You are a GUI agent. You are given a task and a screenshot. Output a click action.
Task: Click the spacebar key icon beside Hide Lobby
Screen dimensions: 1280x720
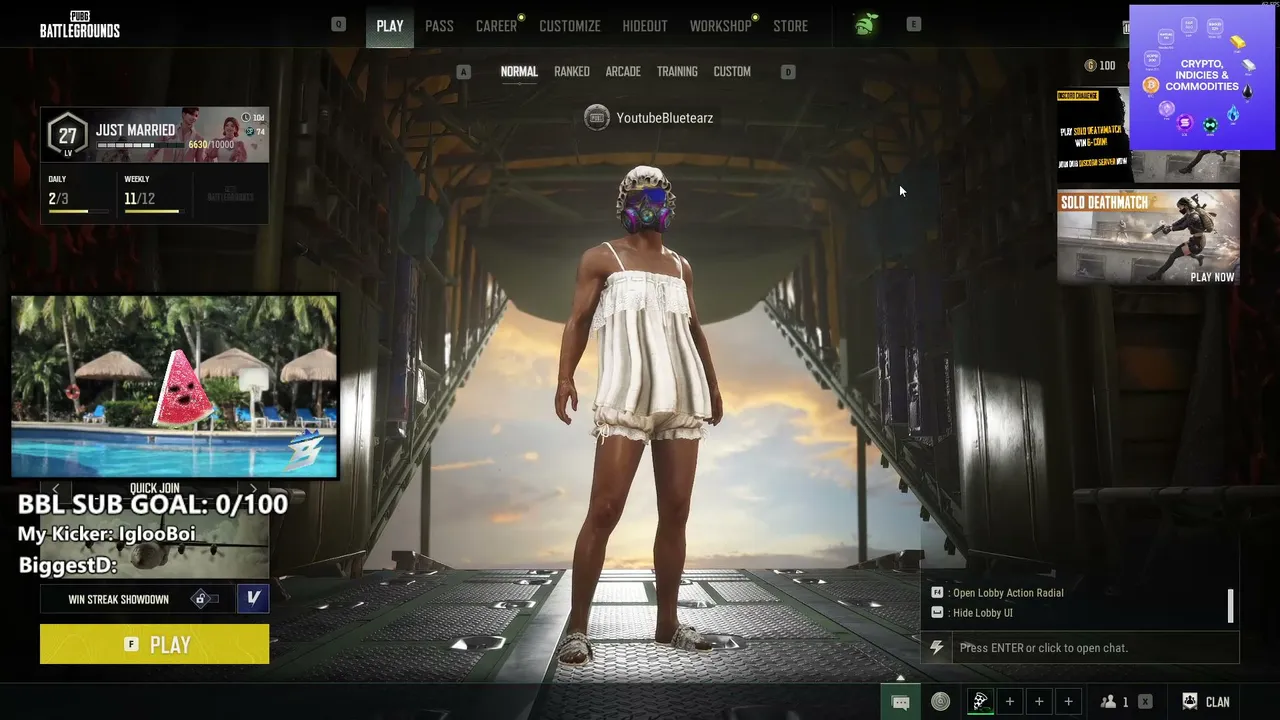(x=937, y=613)
